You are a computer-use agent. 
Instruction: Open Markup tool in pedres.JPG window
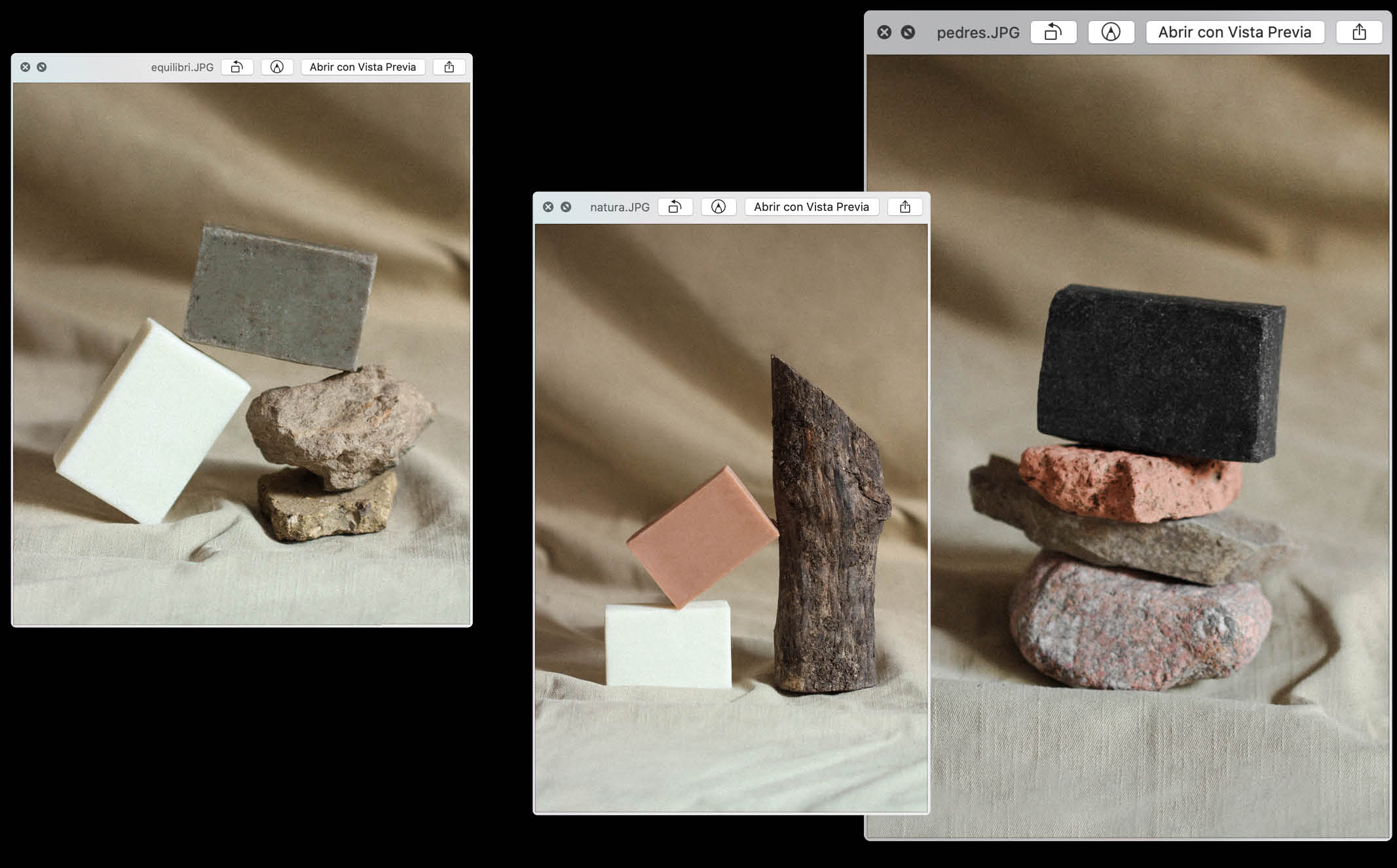tap(1111, 32)
